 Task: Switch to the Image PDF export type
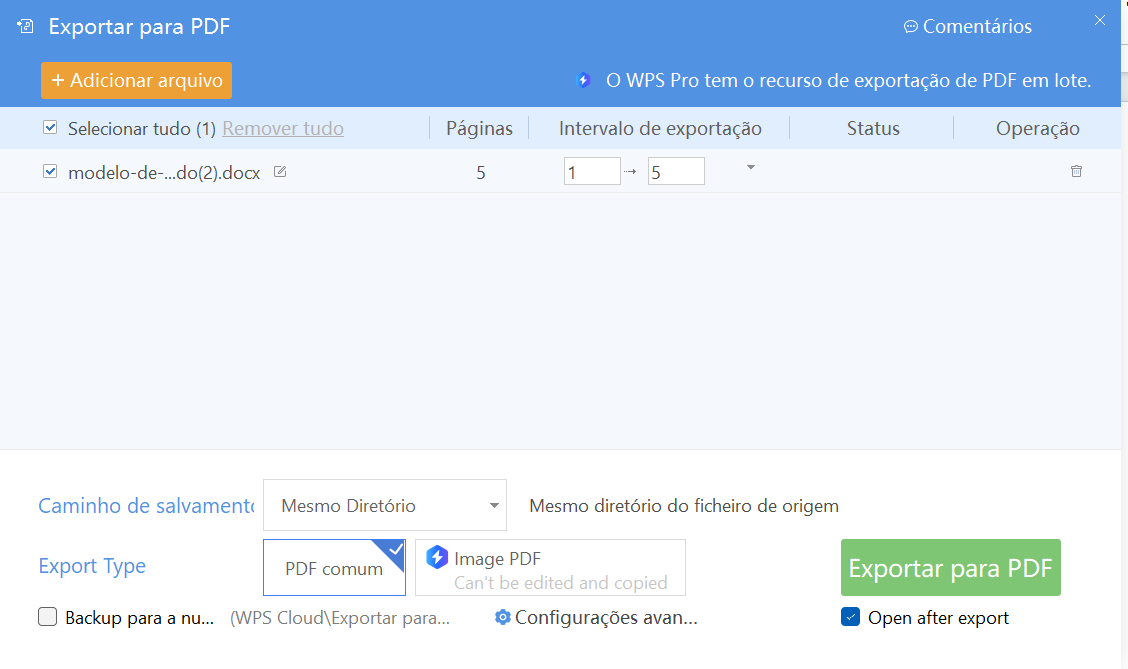(549, 566)
